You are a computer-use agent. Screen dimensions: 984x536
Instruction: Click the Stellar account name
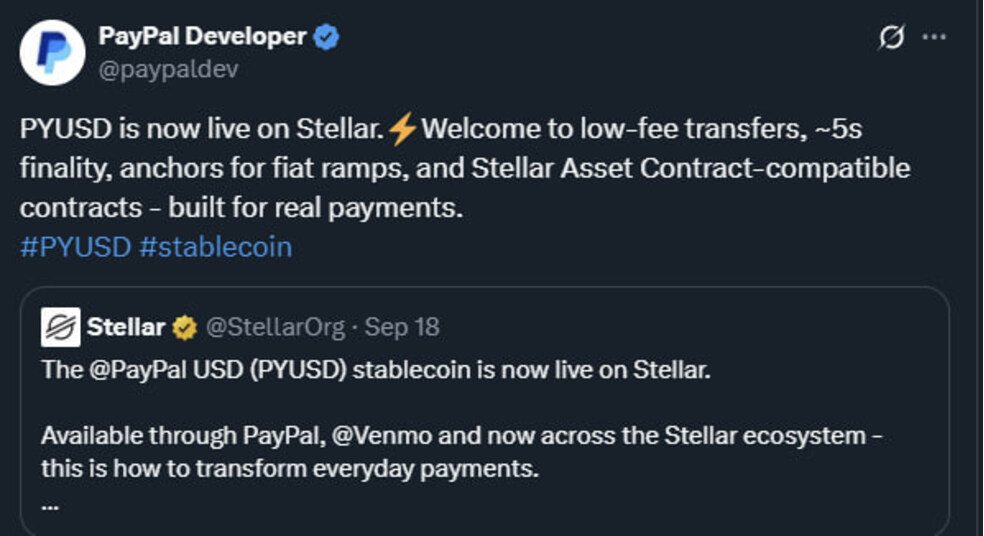(x=126, y=327)
